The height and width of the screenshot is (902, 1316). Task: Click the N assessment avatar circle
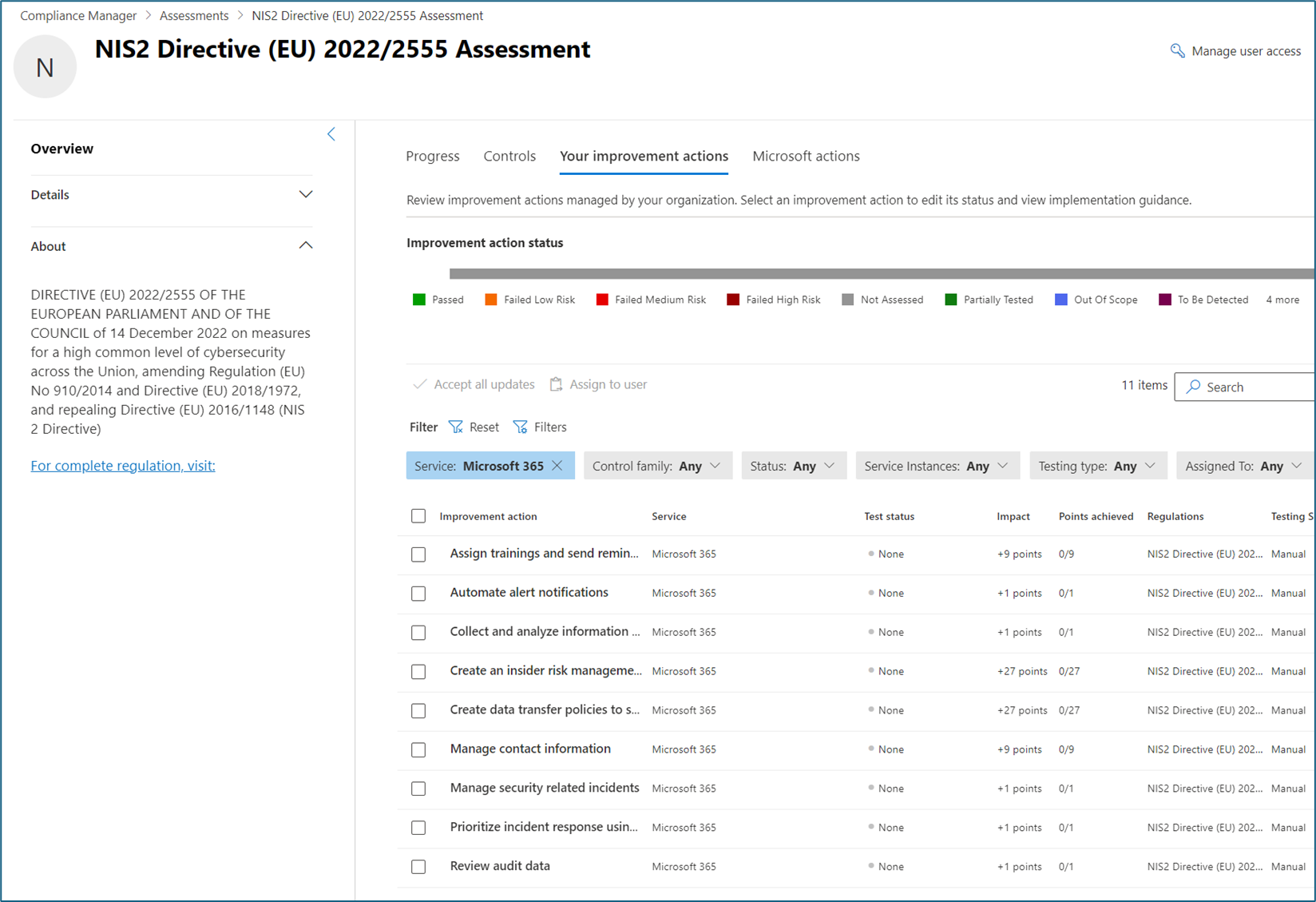46,67
